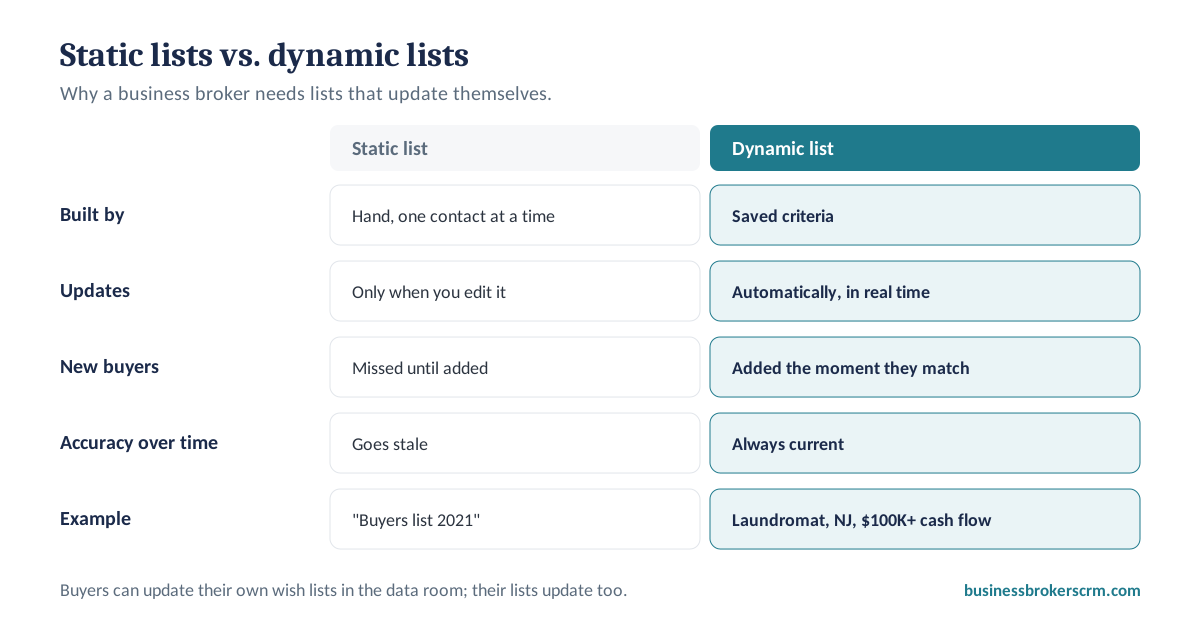This screenshot has height=620, width=1200.
Task: Select the 'Example' row label
Action: 95,519
